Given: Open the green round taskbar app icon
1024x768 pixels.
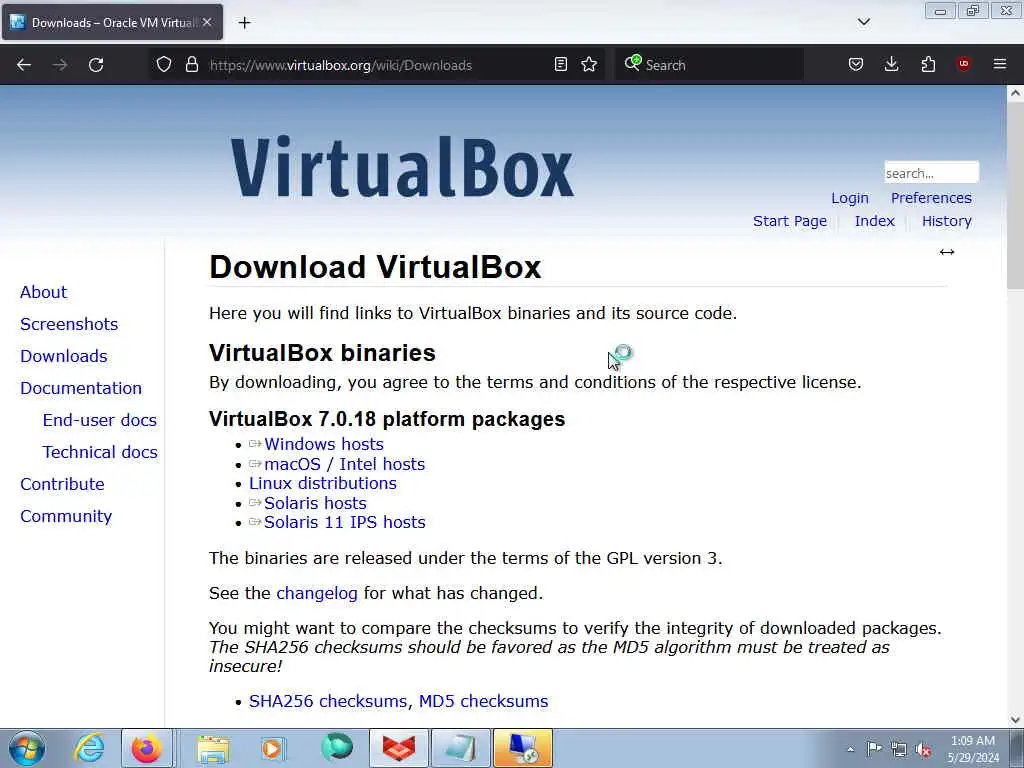Looking at the screenshot, I should coord(337,748).
